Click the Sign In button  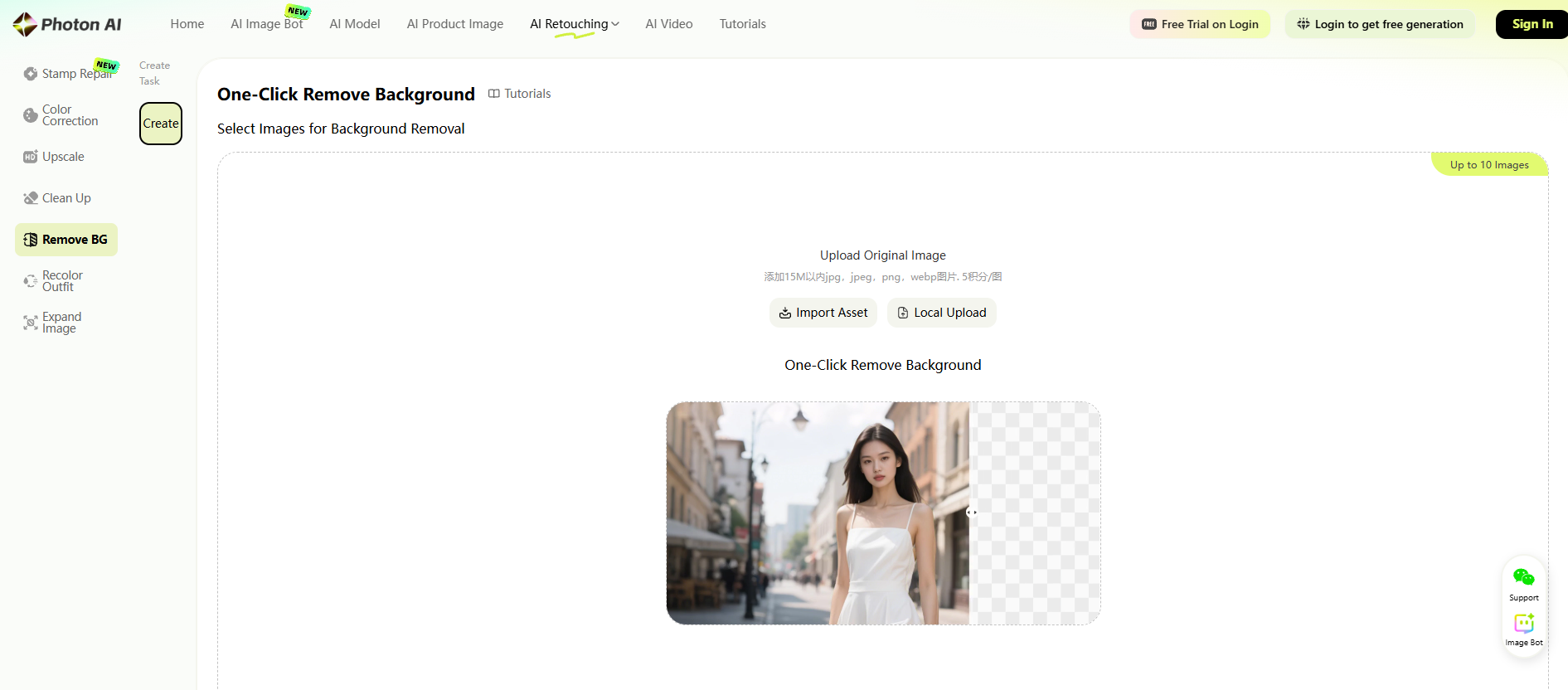(x=1532, y=24)
